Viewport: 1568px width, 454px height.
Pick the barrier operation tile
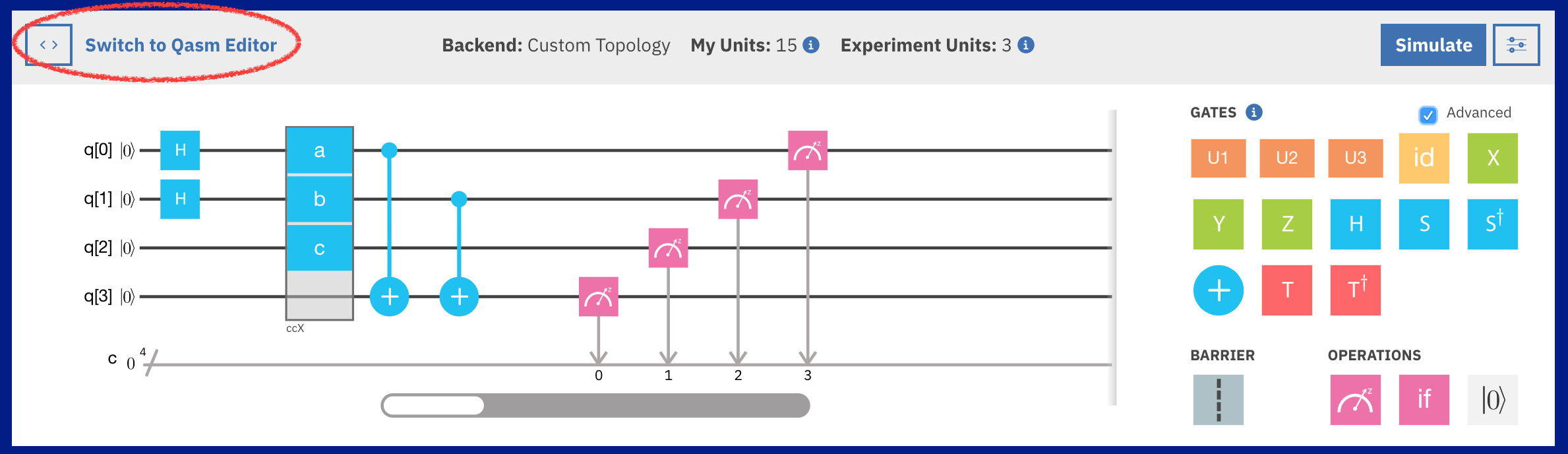pos(1218,399)
